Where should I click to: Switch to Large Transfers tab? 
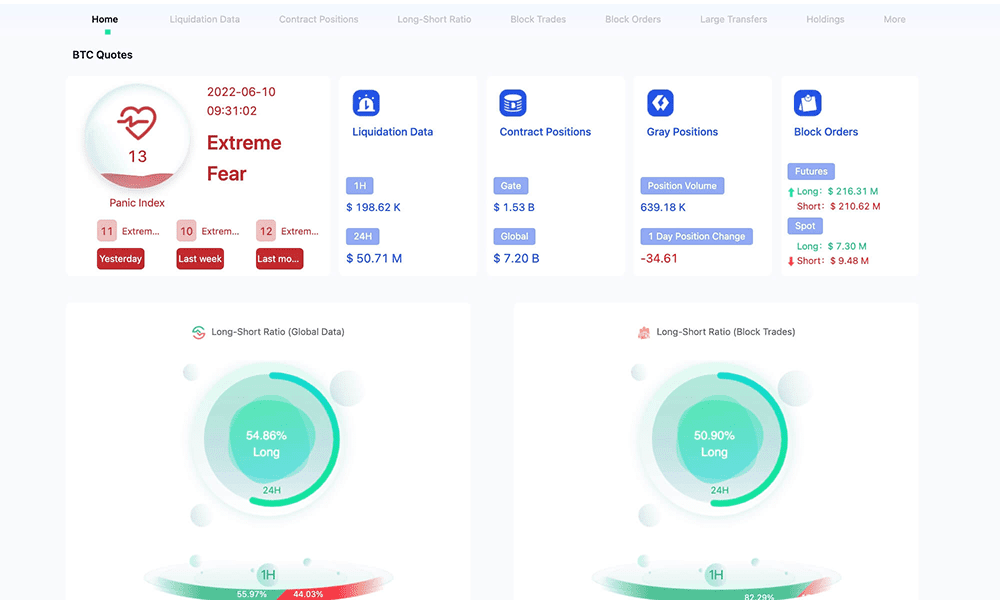733,19
